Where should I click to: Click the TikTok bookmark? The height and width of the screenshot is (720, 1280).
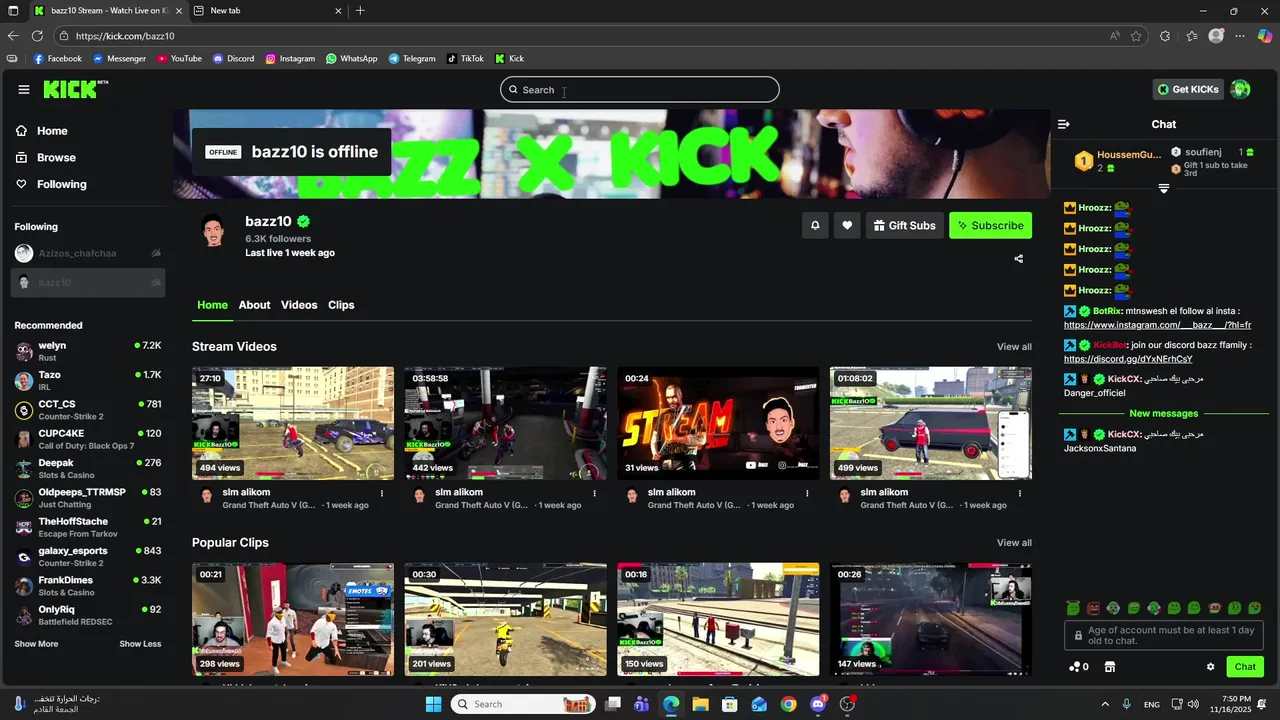coord(465,59)
